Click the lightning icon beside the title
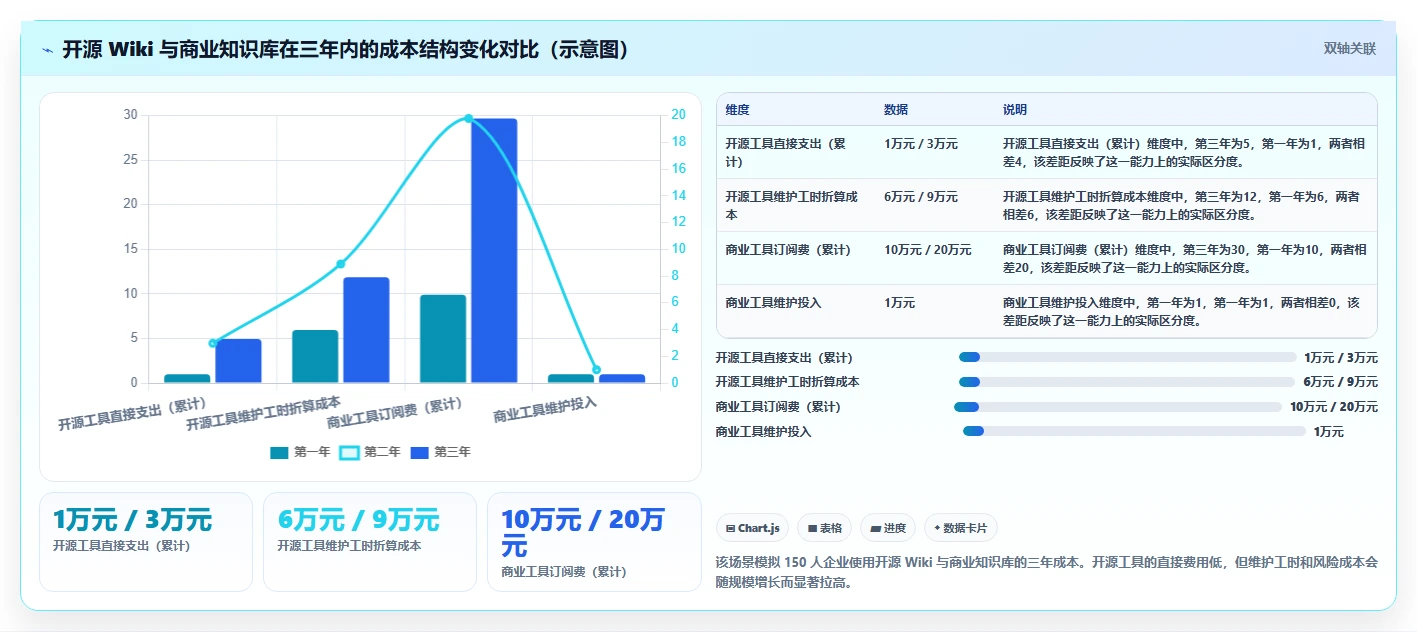The image size is (1417, 632). (x=47, y=50)
